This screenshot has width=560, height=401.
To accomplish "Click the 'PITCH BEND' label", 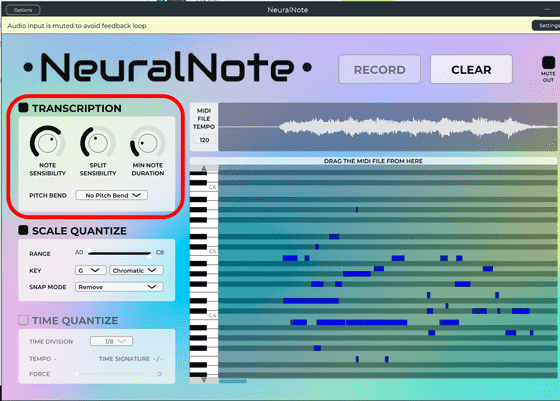I will (x=48, y=195).
